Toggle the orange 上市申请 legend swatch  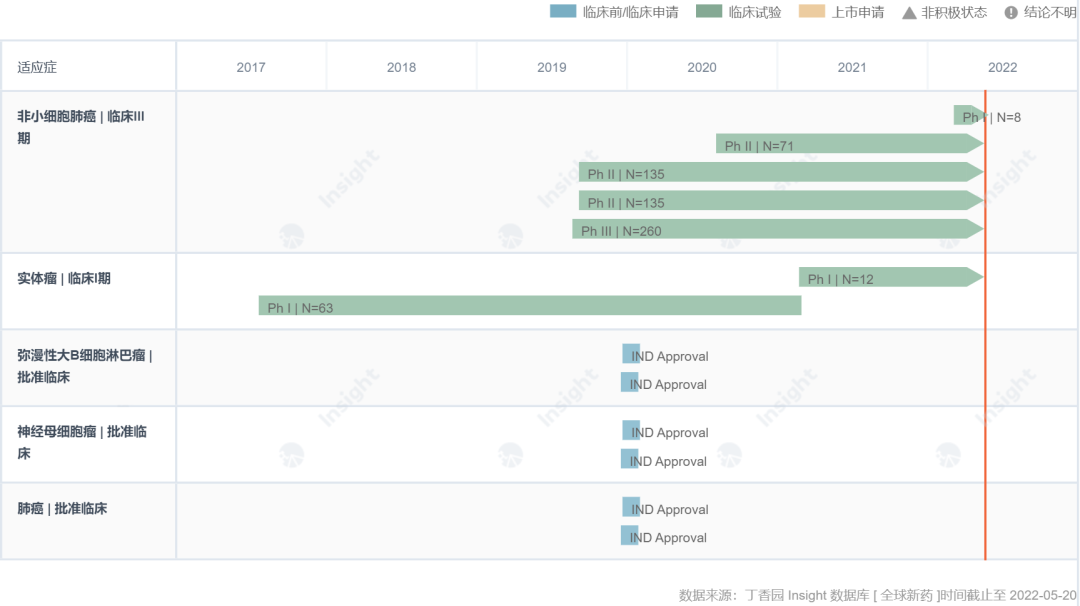click(x=812, y=12)
